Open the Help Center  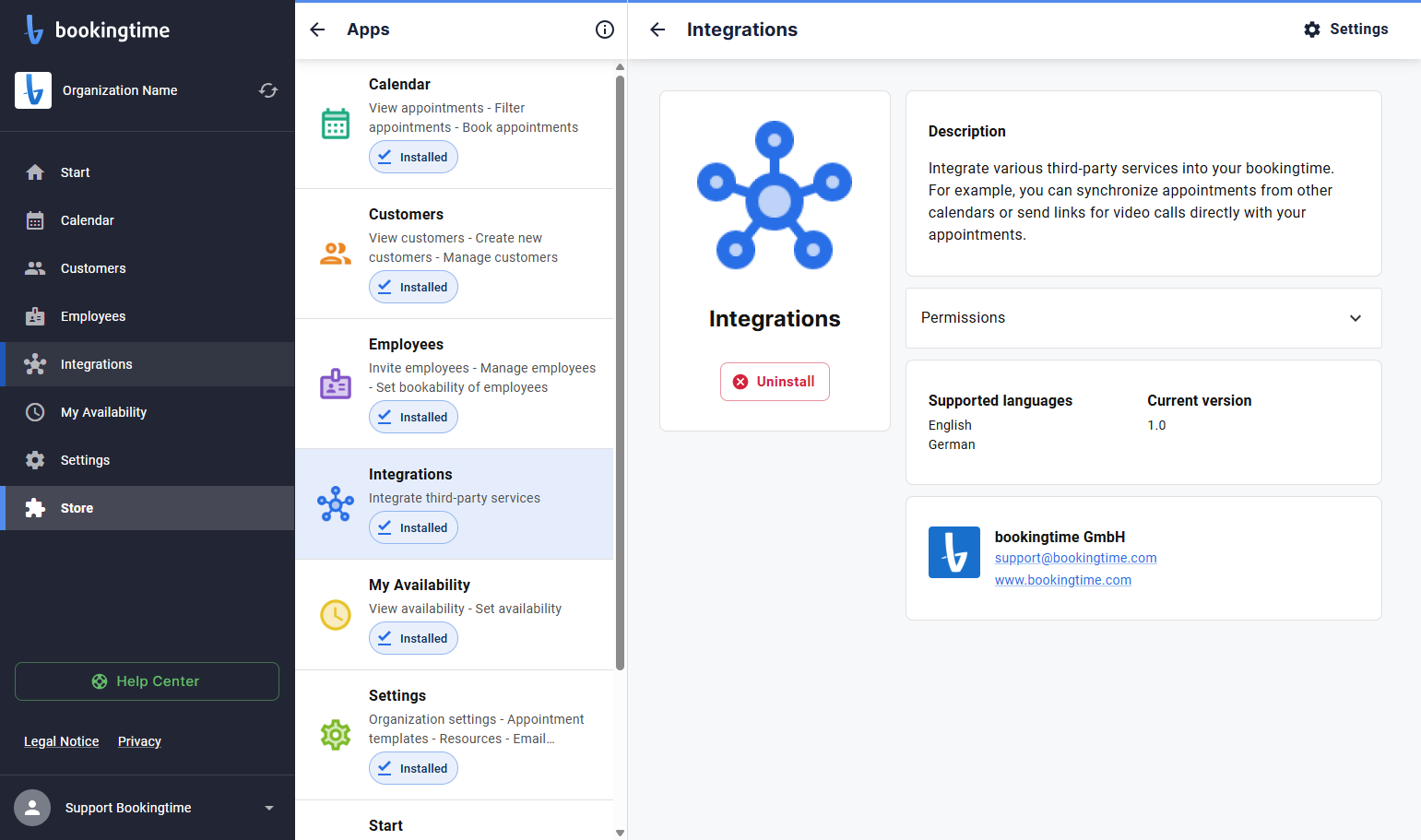coord(147,681)
